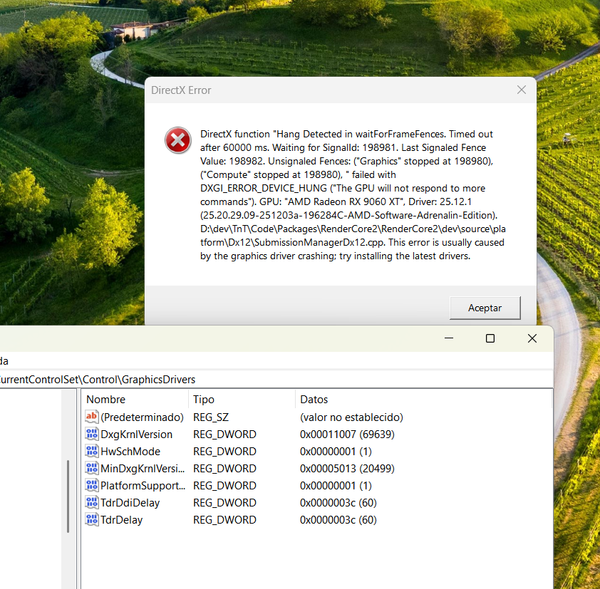Viewport: 600px width, 589px height.
Task: Click the Tipo column header
Action: point(238,399)
